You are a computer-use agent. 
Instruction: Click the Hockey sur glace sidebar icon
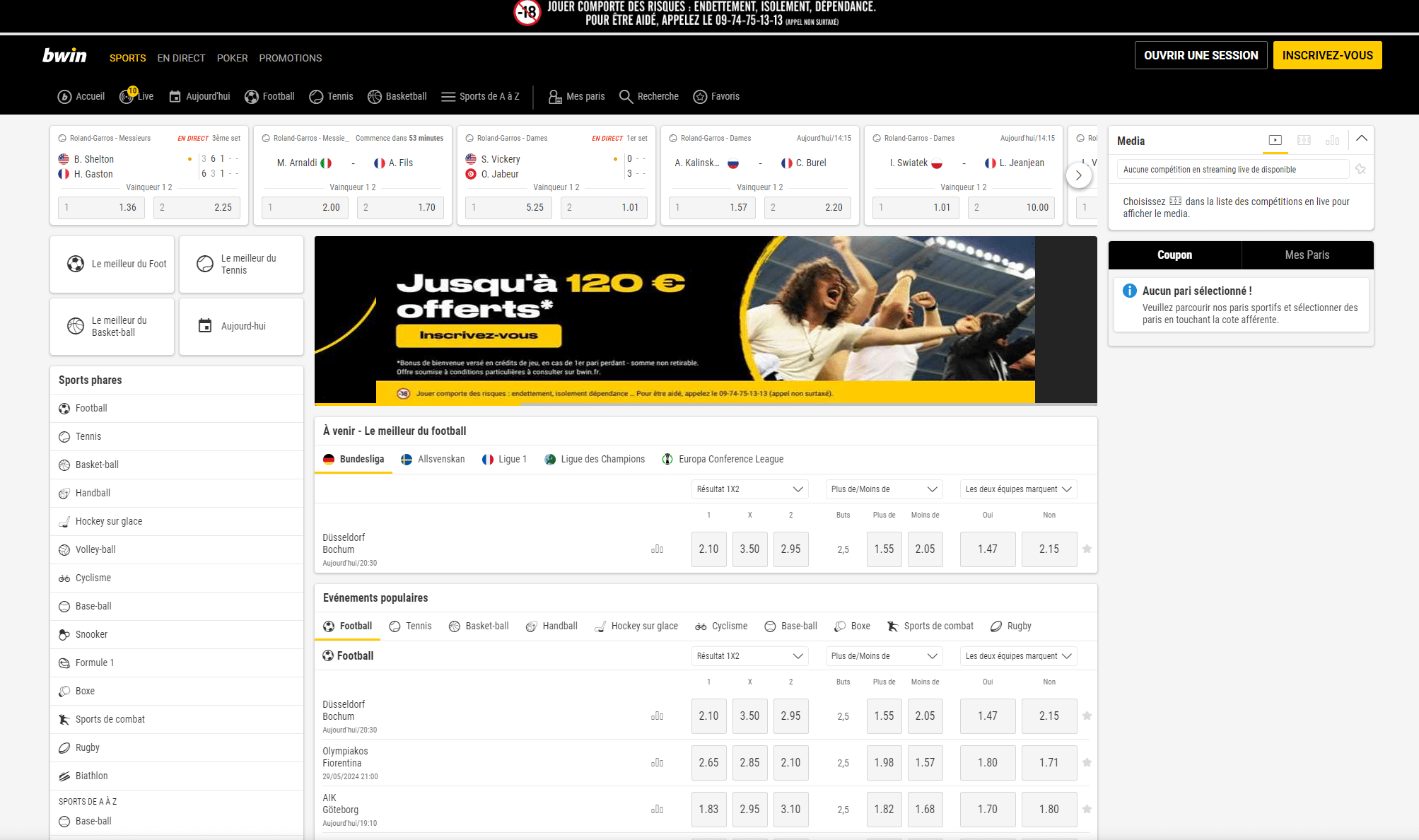(x=64, y=522)
